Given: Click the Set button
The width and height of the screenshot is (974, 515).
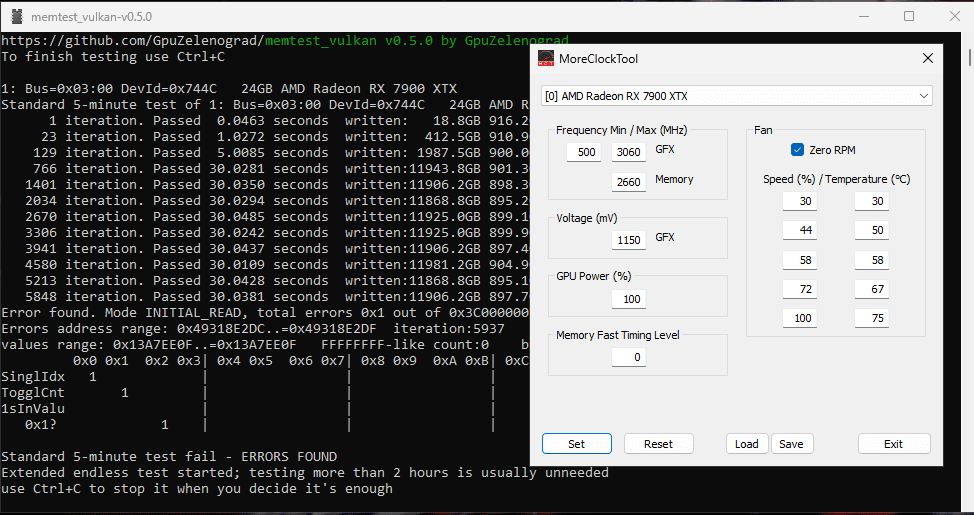Looking at the screenshot, I should point(576,444).
